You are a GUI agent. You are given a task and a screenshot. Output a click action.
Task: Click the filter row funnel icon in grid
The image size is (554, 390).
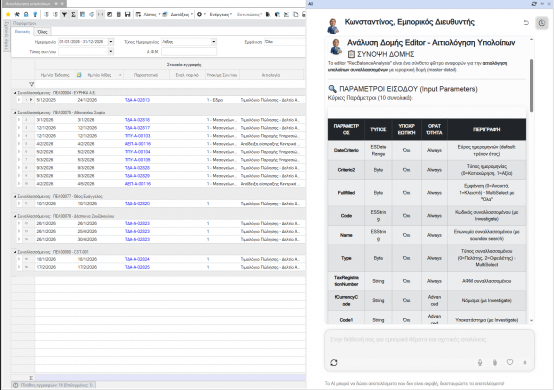tap(31, 84)
